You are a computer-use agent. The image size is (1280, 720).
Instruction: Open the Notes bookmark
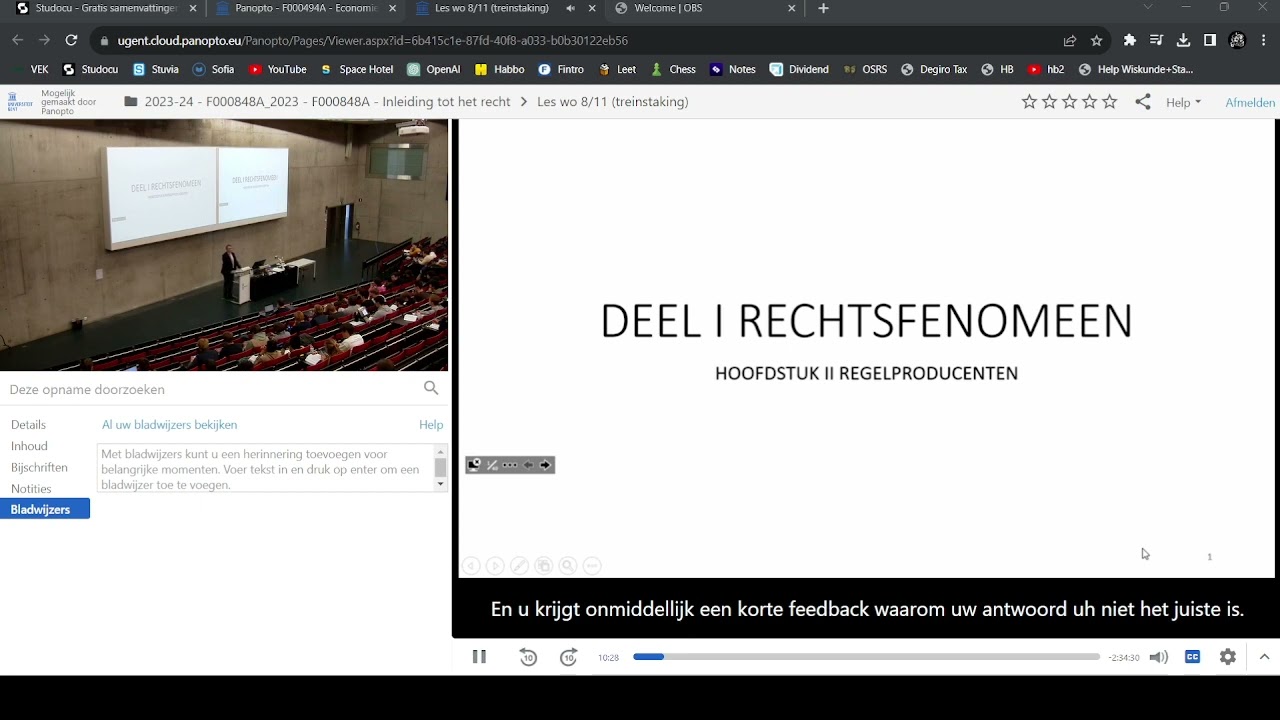tap(732, 70)
